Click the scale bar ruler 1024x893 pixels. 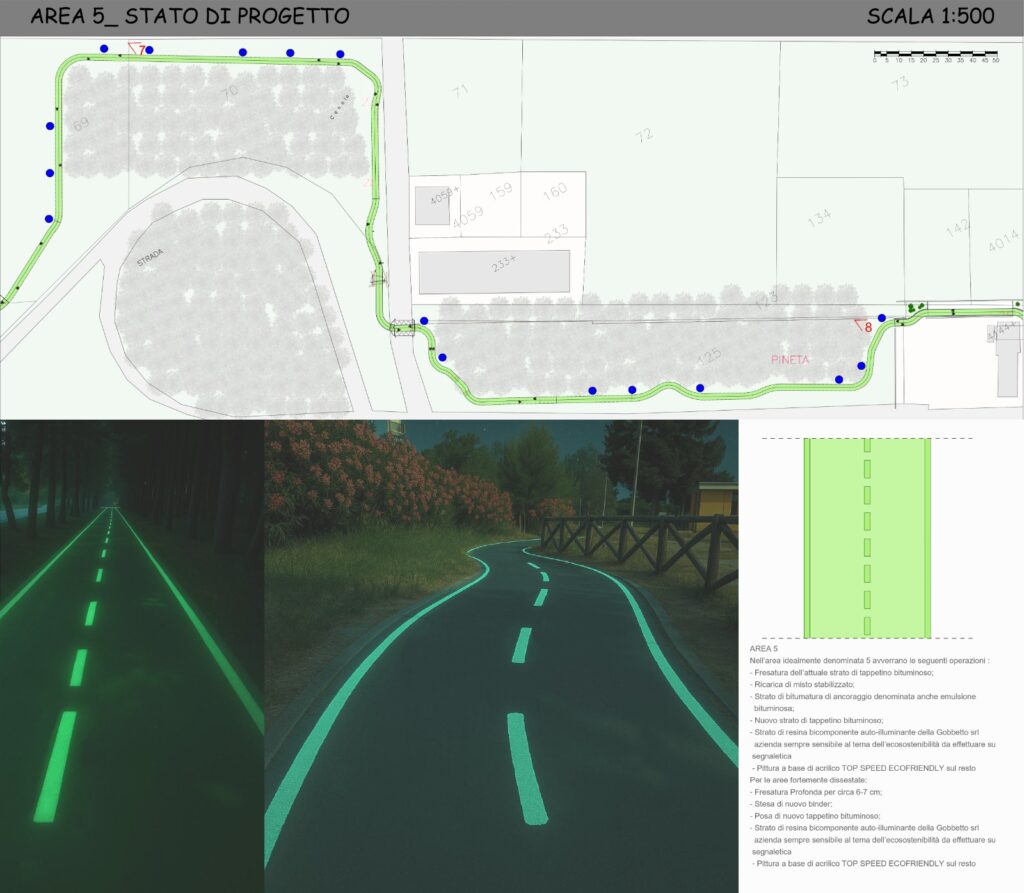(x=935, y=53)
